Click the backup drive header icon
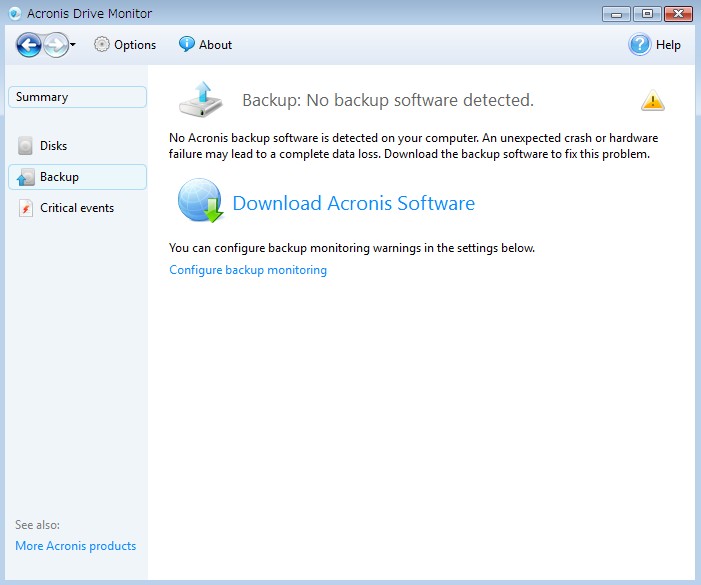The width and height of the screenshot is (701, 585). tap(201, 100)
